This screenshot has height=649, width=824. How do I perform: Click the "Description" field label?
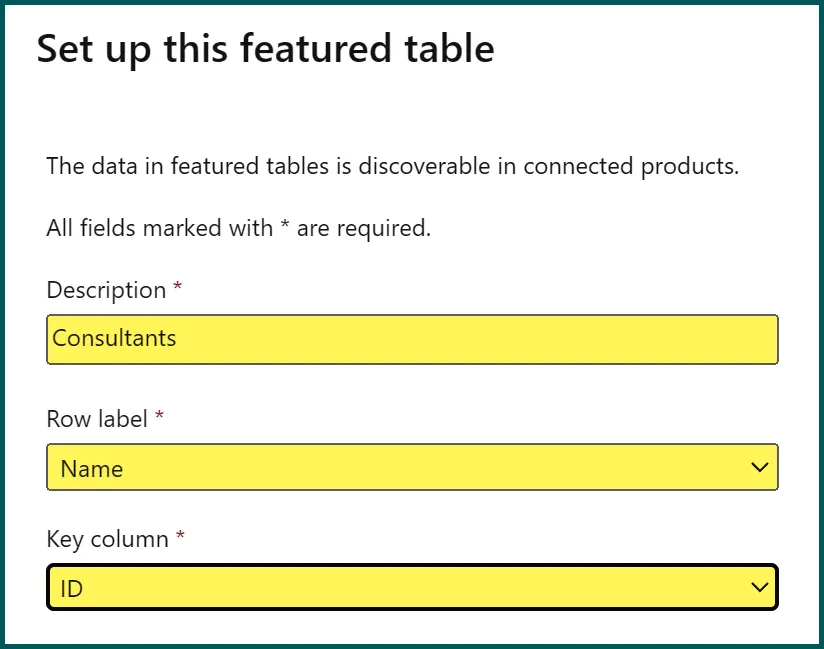coord(106,290)
